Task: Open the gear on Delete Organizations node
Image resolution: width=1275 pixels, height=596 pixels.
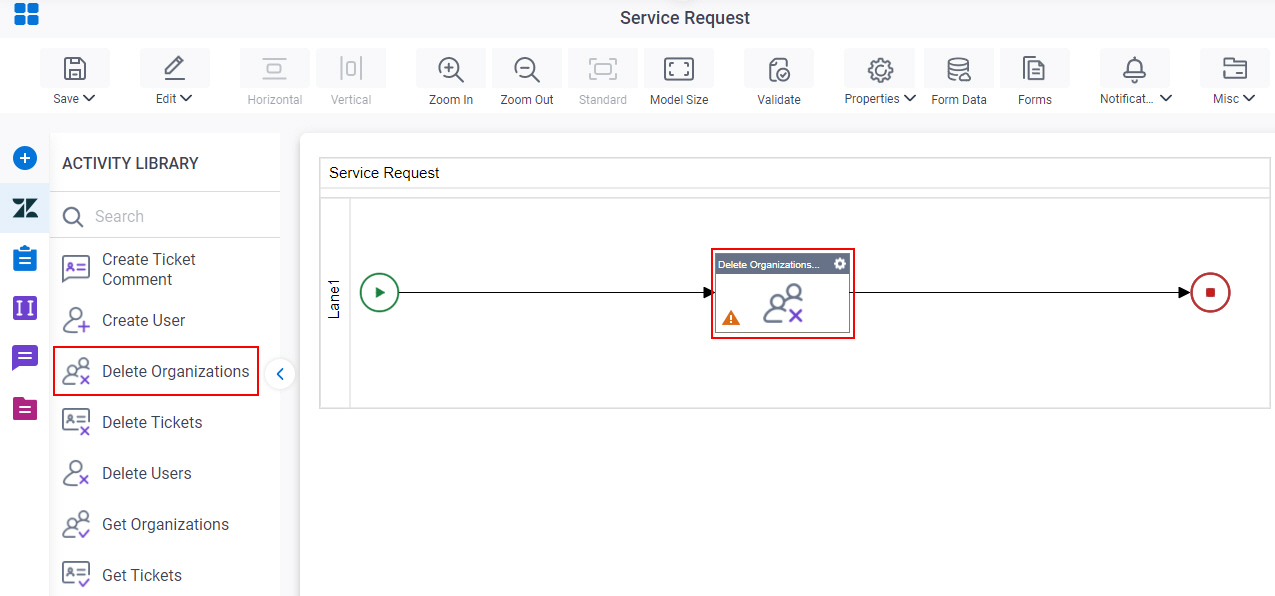Action: [840, 264]
